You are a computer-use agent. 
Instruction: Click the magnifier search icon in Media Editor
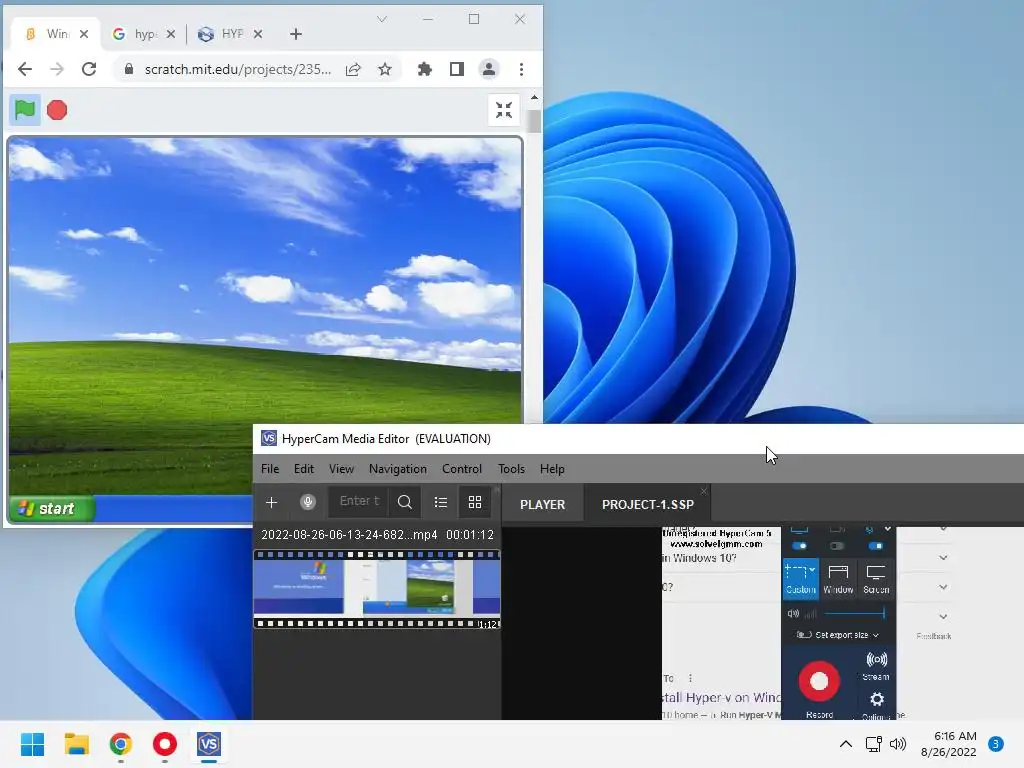coord(405,502)
